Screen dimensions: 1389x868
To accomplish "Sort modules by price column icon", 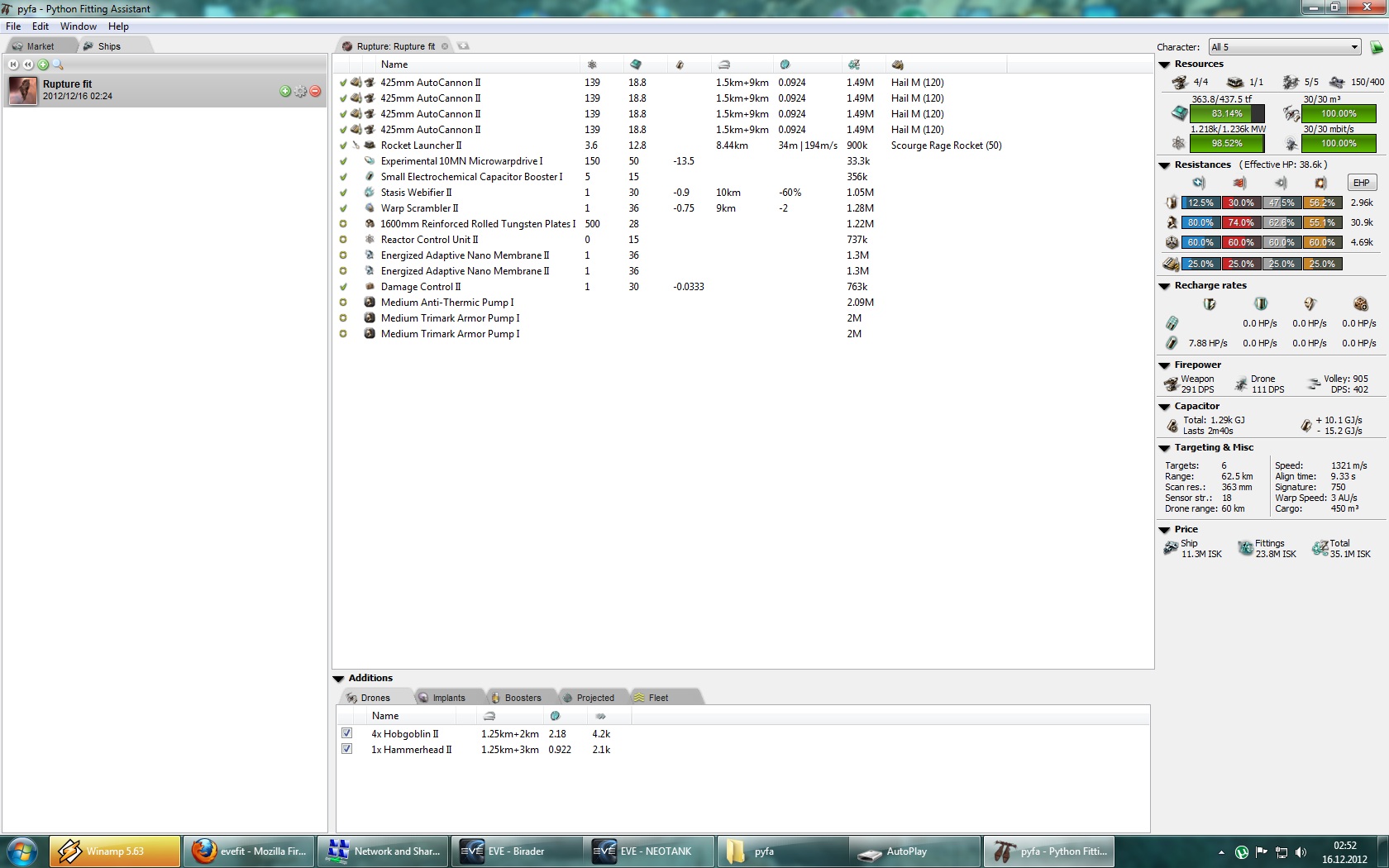I will pos(854,64).
